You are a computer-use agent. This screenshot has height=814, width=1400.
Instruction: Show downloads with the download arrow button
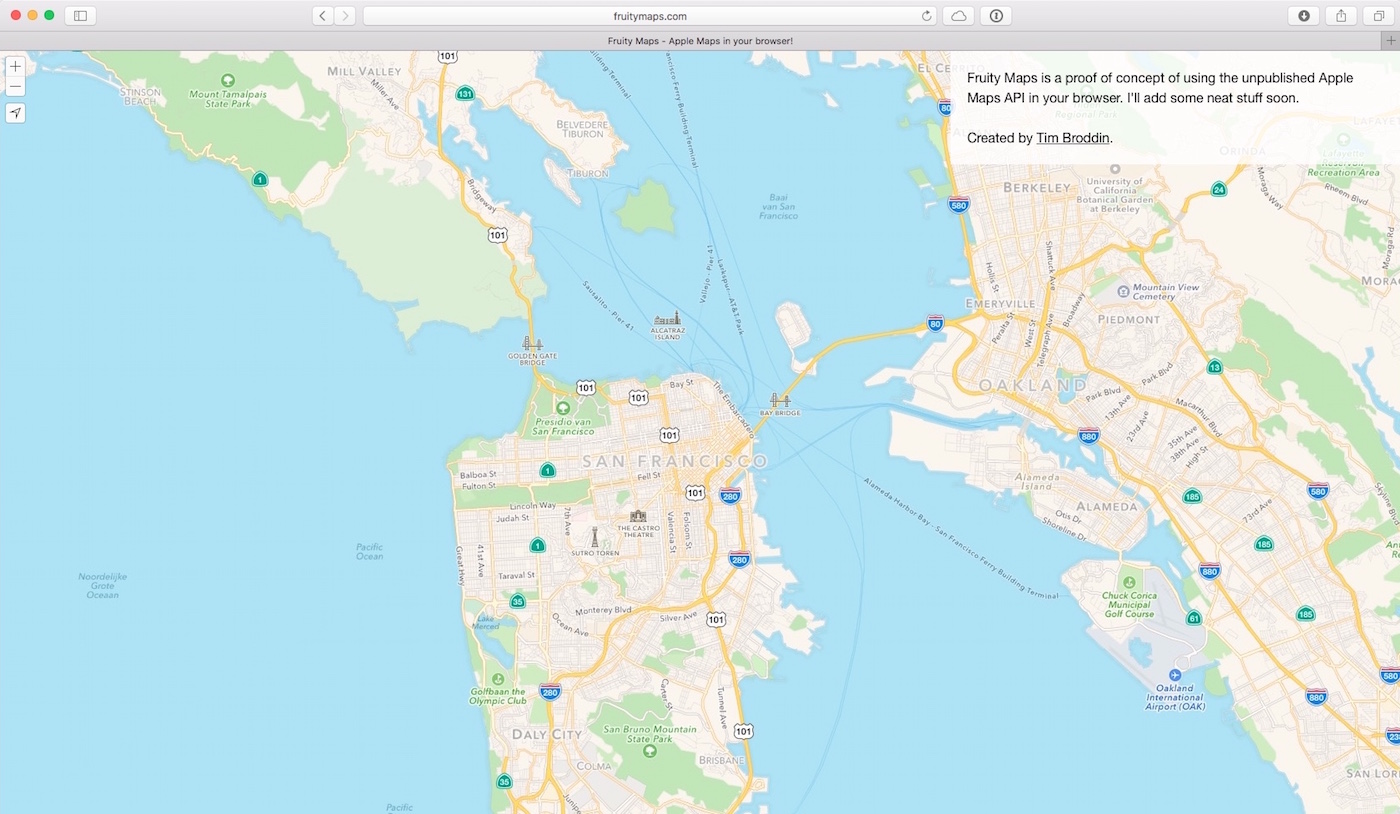pyautogui.click(x=1304, y=15)
